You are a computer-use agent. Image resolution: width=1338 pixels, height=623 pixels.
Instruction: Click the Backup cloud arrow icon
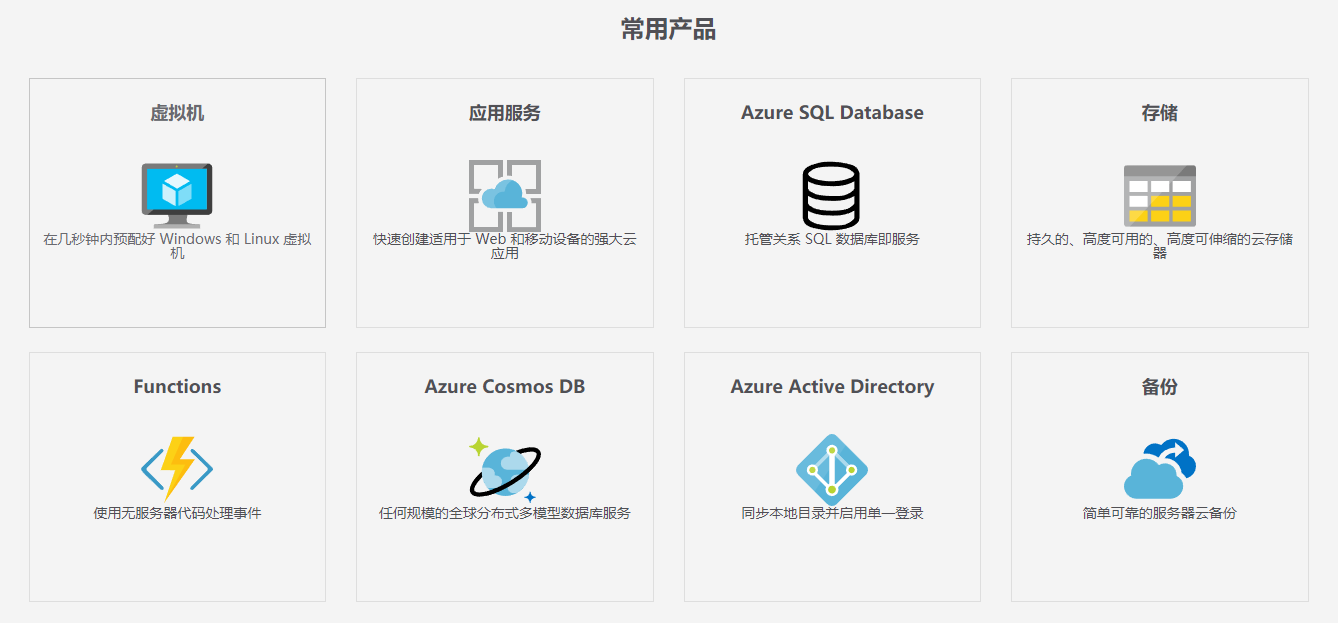point(1160,469)
